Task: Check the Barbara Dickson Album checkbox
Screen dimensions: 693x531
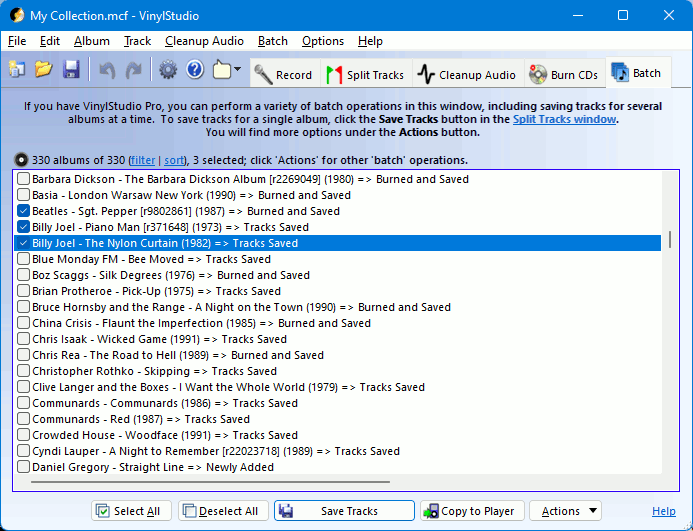Action: pyautogui.click(x=23, y=179)
